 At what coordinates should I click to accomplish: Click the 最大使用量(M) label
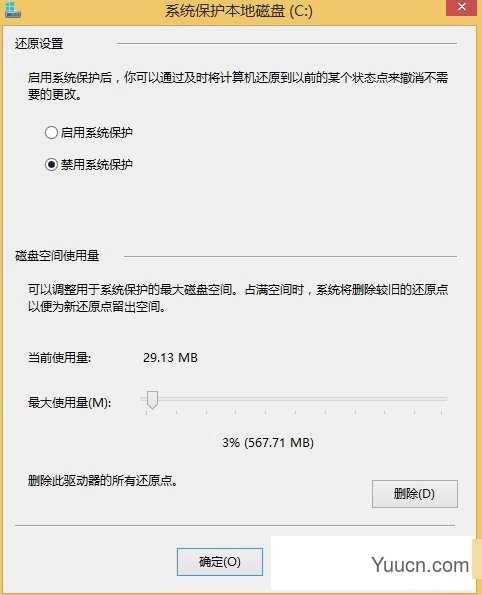point(69,402)
